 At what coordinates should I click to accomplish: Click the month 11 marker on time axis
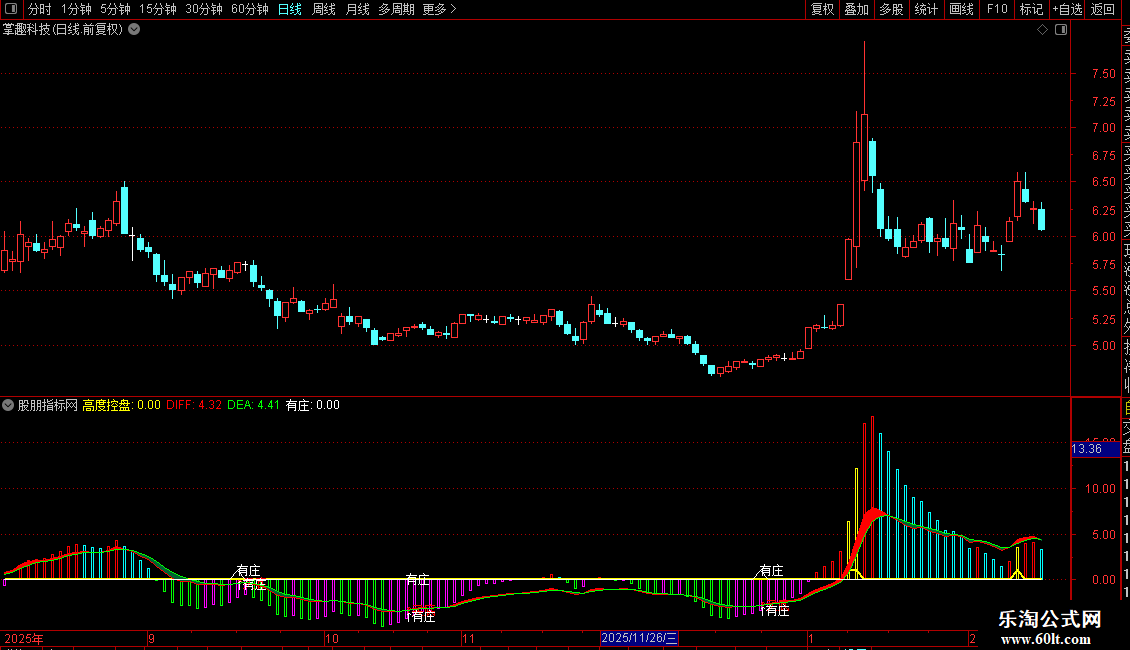coord(468,638)
